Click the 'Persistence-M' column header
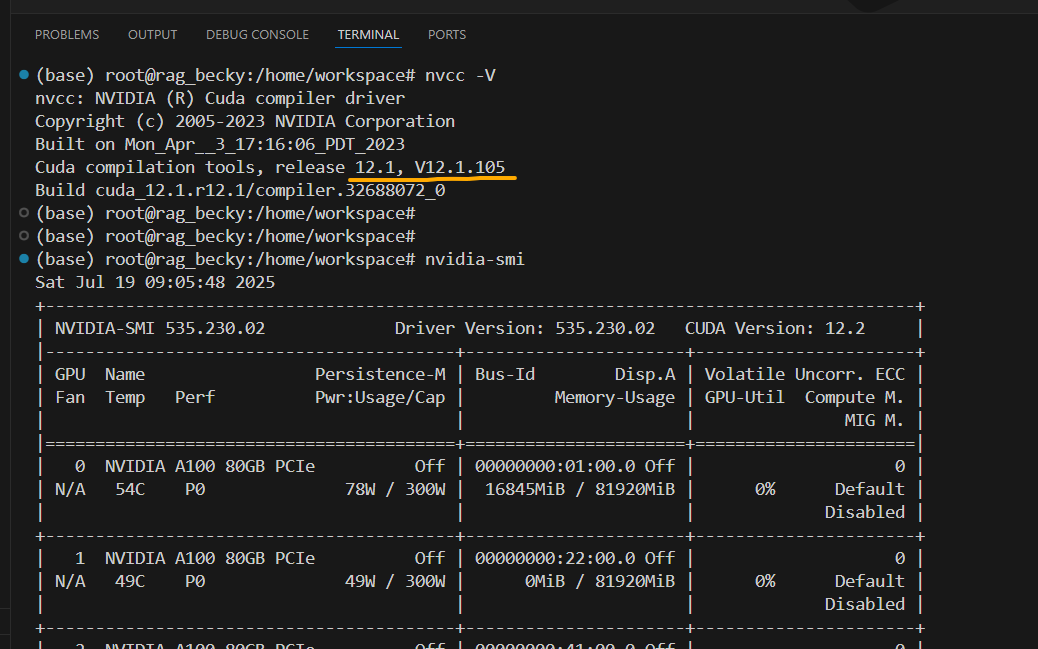1038x649 pixels. 380,374
